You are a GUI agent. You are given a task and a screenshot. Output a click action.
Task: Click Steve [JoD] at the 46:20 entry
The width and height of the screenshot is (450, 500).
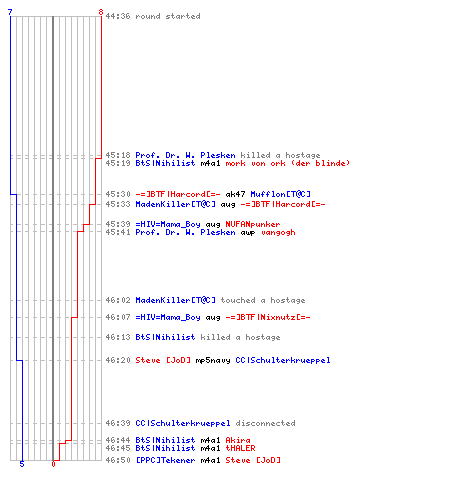163,360
